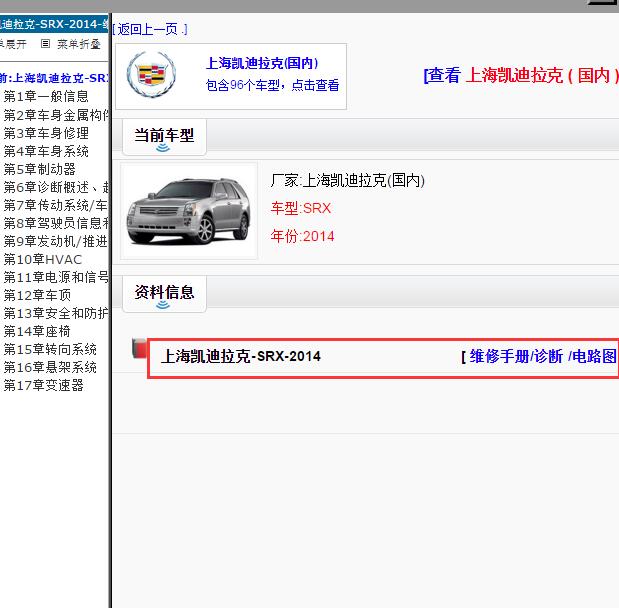Open 第4章车身系统 chapter
Screen dimensions: 619x608
click(x=46, y=151)
